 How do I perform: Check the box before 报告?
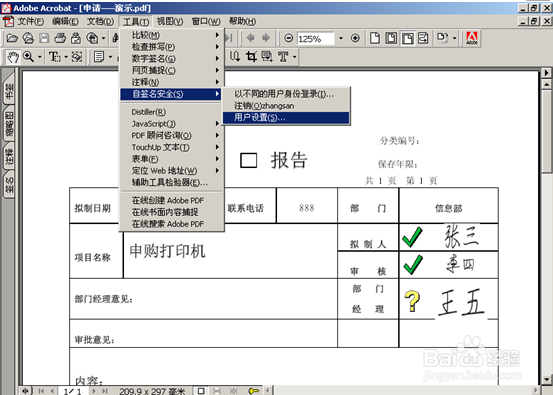tap(249, 160)
